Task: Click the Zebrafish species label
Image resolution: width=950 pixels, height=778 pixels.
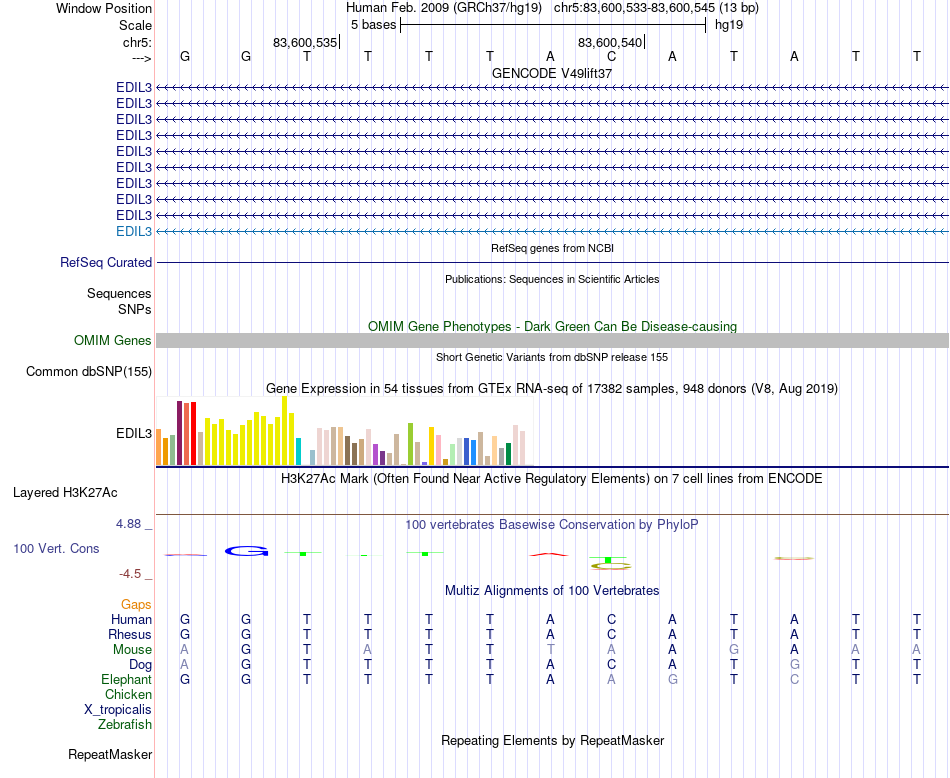Action: tap(125, 725)
